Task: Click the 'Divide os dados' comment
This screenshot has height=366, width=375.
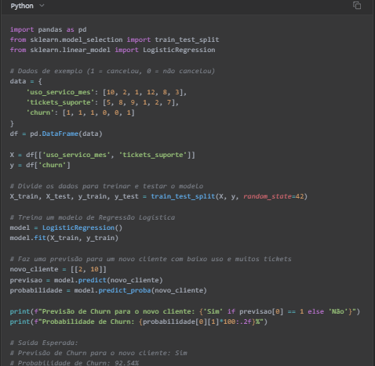Action: 107,186
